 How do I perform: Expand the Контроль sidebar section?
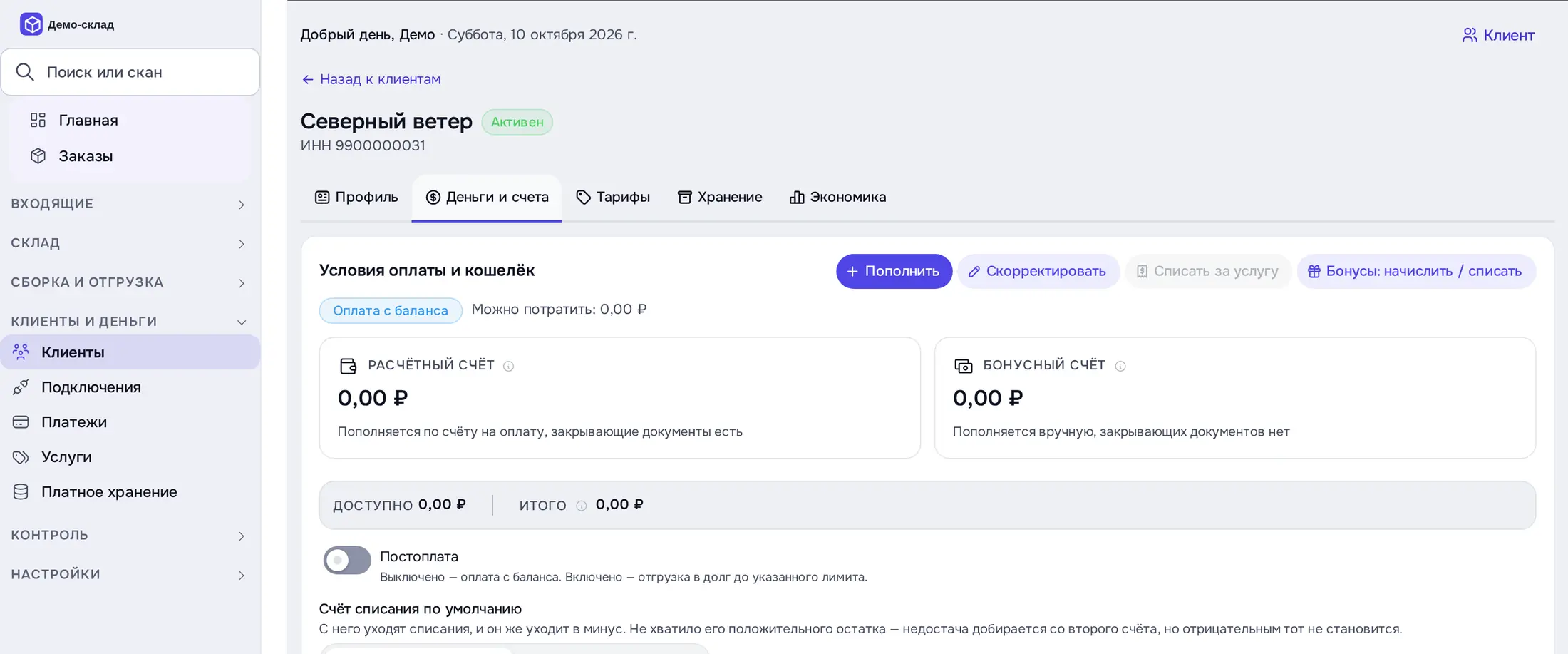pyautogui.click(x=129, y=535)
